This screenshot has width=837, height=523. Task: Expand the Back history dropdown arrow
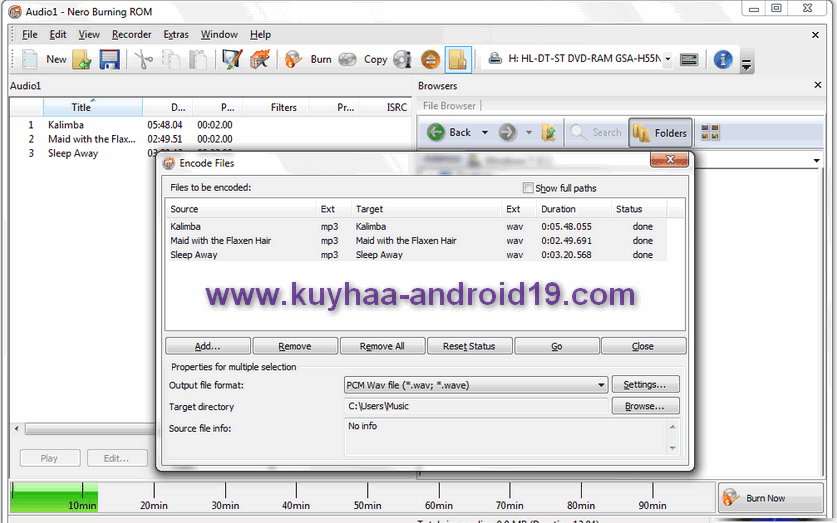(x=485, y=132)
